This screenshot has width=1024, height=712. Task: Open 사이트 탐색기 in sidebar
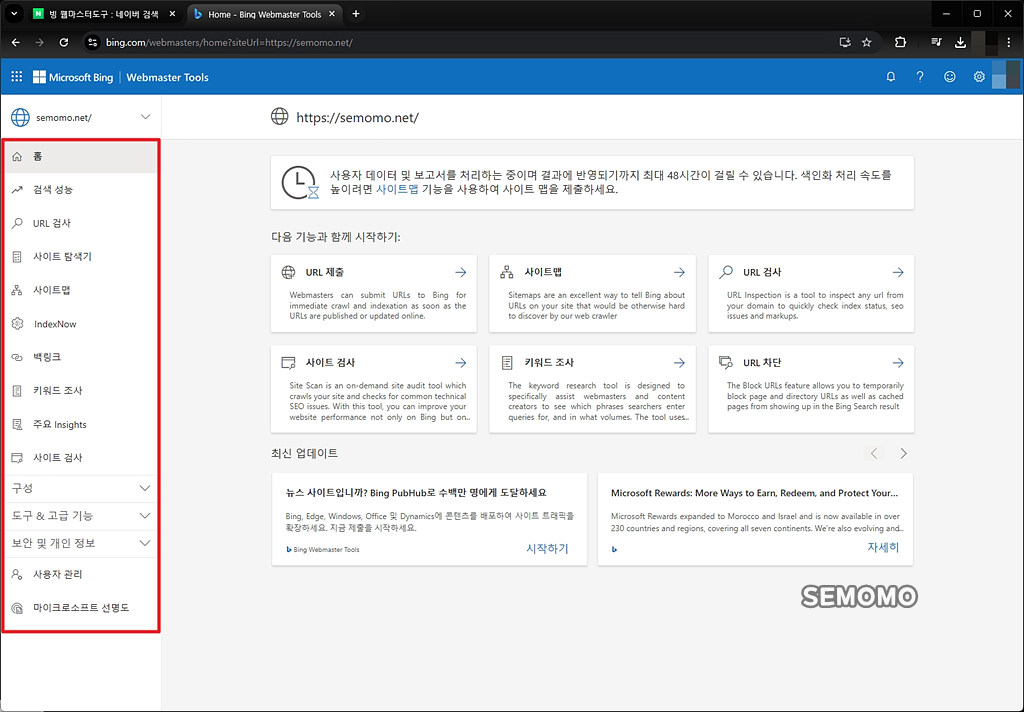click(81, 257)
